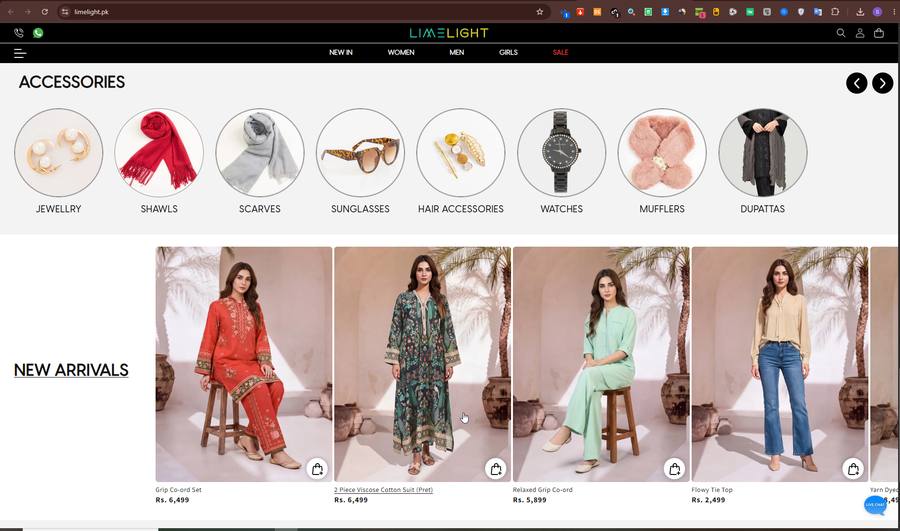This screenshot has width=900, height=531.
Task: Select the Jewellery category circle
Action: click(x=59, y=153)
